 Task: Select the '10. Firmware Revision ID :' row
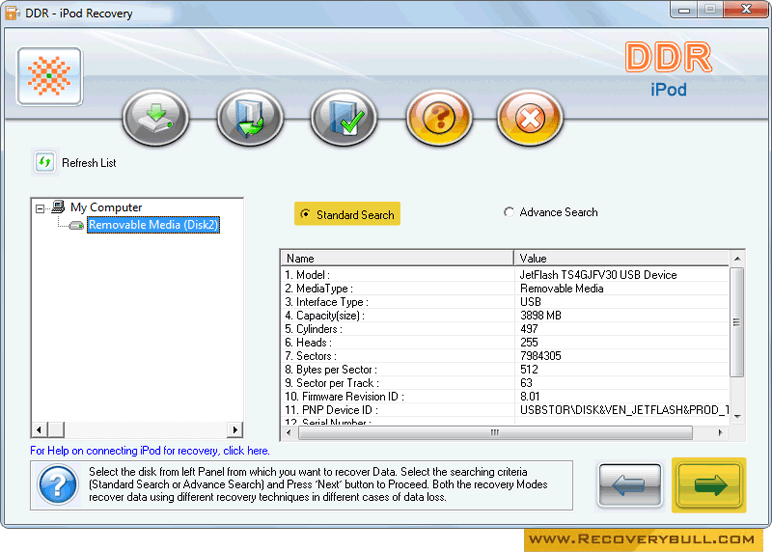(x=505, y=397)
